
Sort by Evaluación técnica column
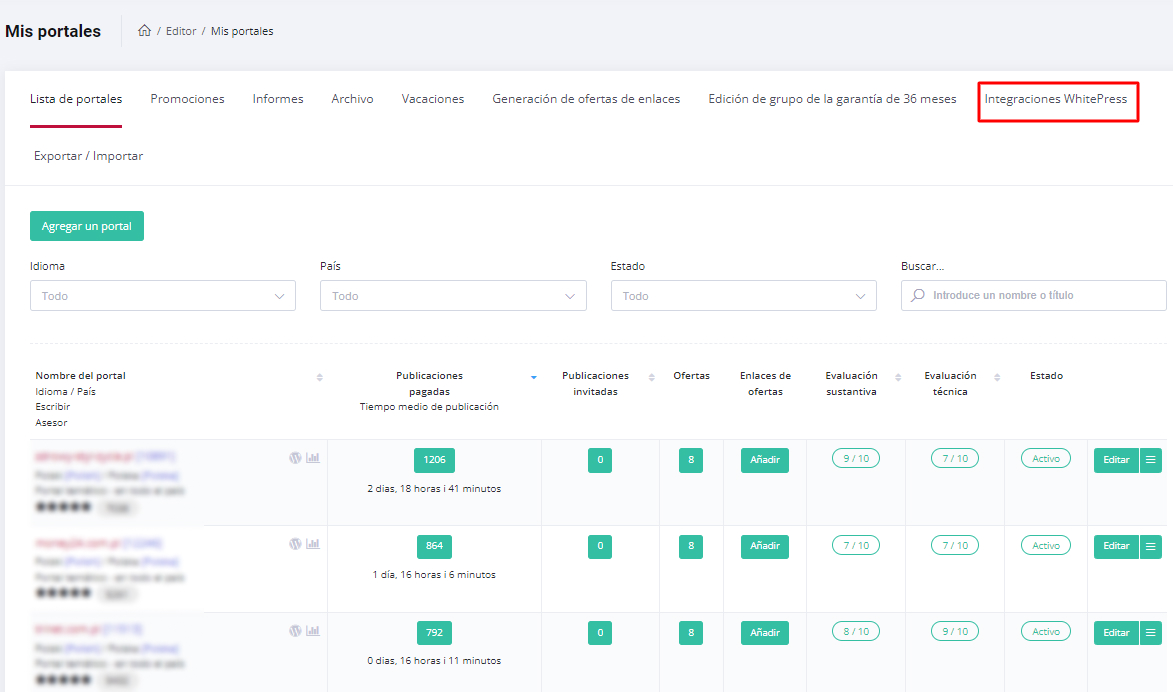[997, 377]
